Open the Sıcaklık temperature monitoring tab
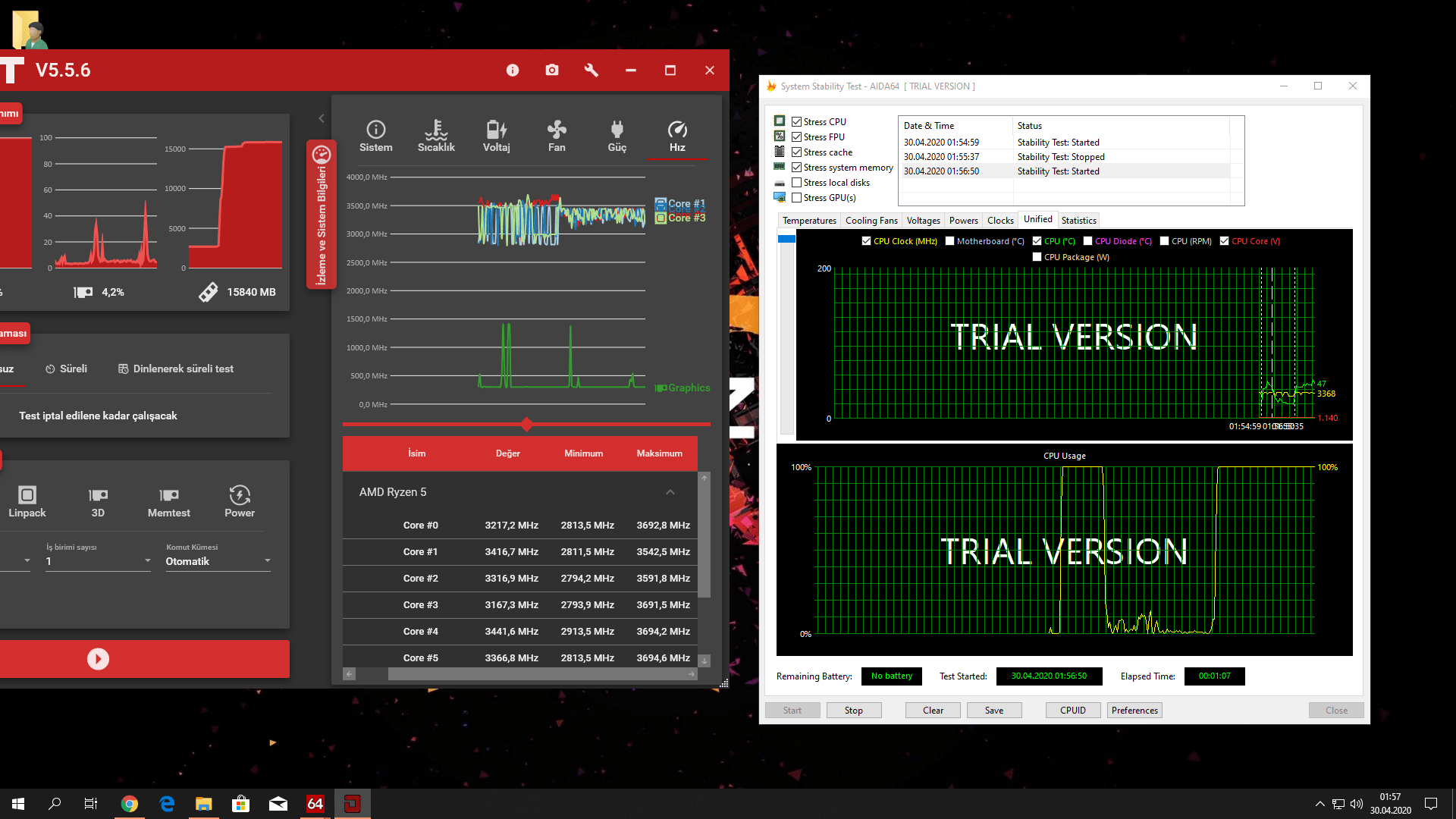 pos(436,136)
